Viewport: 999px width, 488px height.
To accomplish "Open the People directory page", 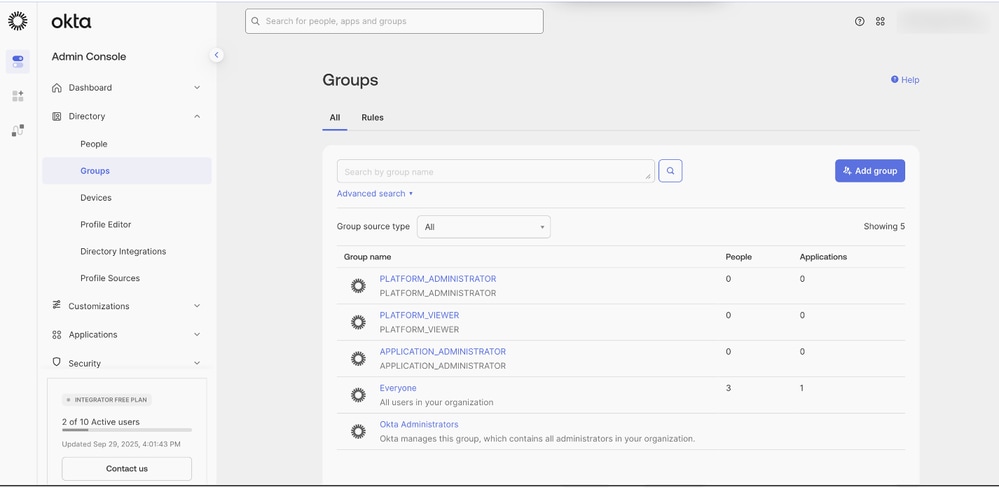I will [94, 144].
